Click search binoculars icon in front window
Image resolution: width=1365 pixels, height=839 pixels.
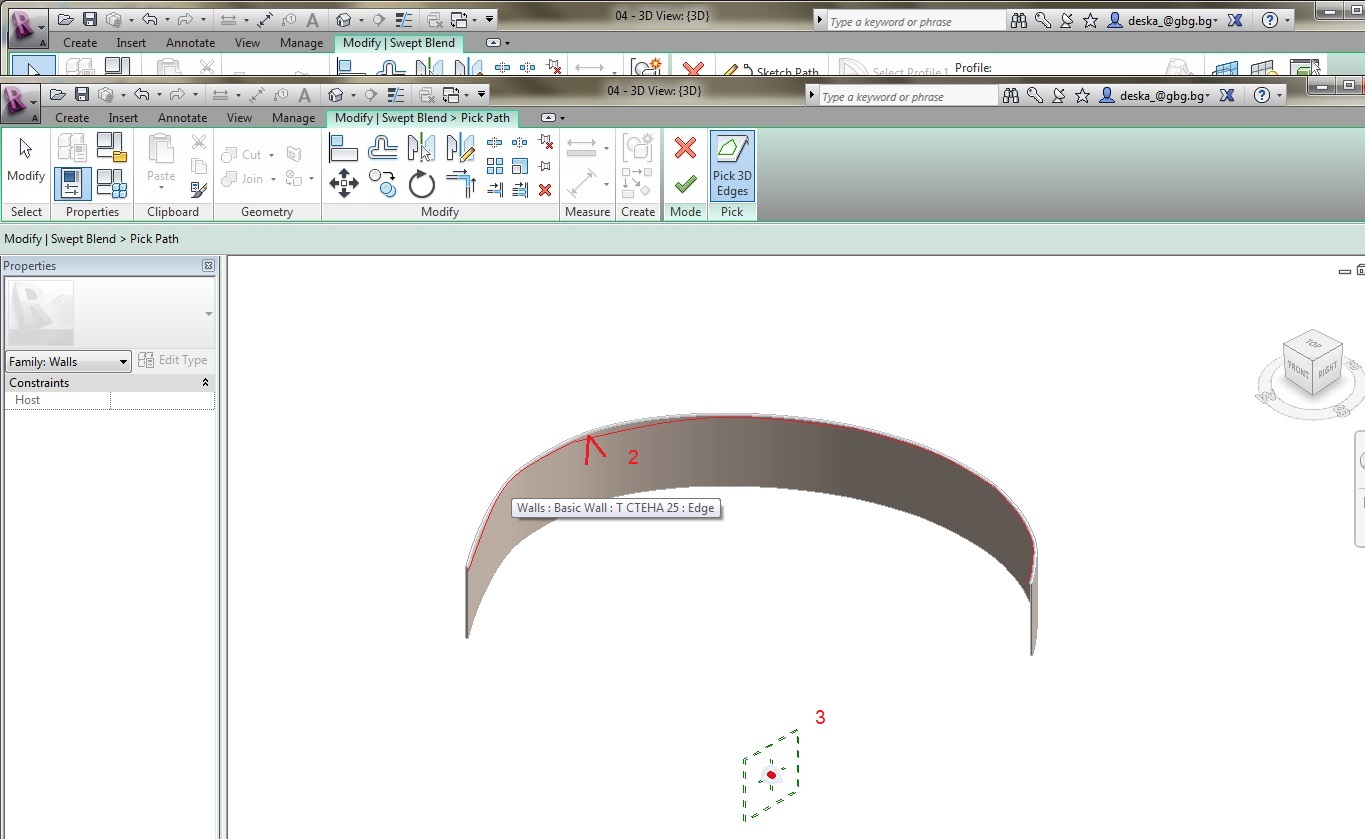(x=1010, y=96)
